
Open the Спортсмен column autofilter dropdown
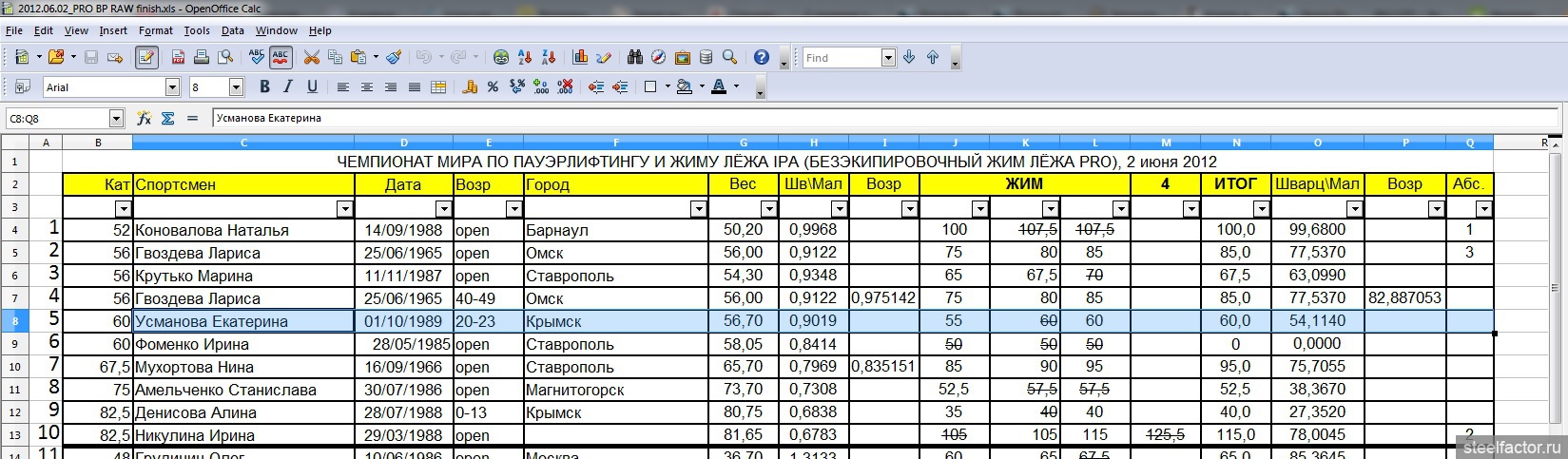(x=344, y=209)
